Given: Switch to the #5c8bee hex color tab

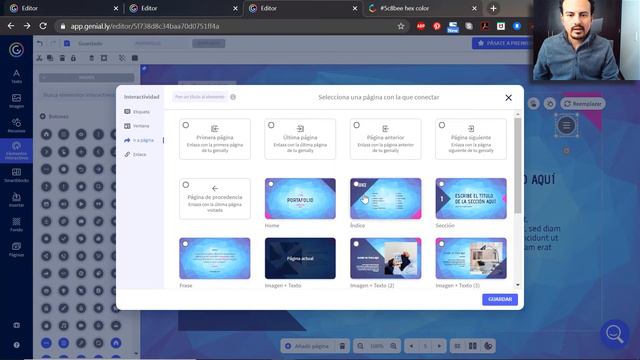Looking at the screenshot, I should [422, 8].
